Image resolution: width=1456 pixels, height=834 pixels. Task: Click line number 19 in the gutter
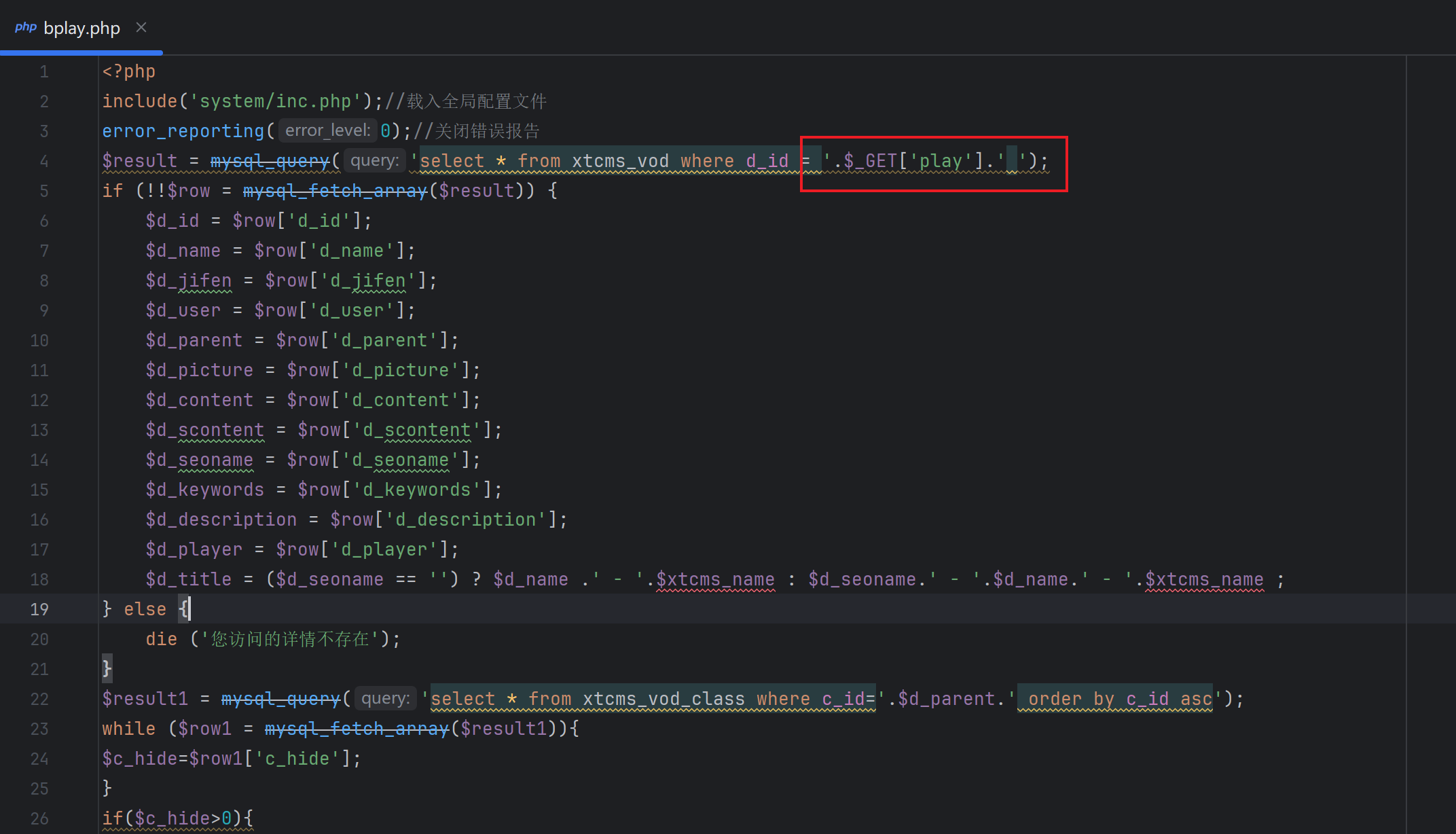39,609
